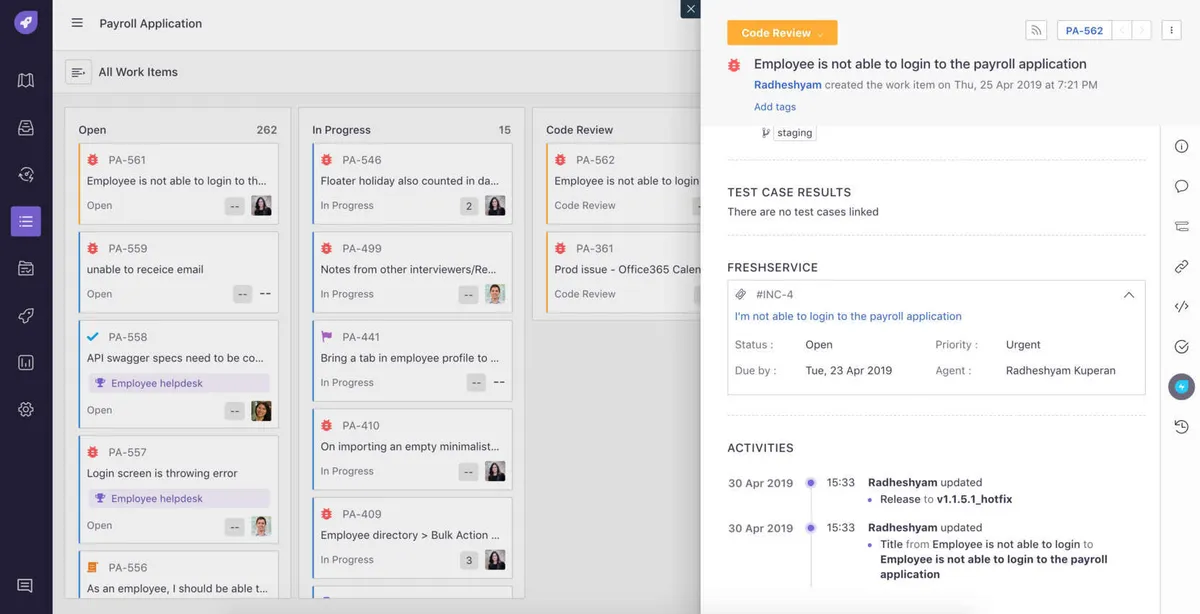The height and width of the screenshot is (614, 1200).
Task: Open the activity history clock icon
Action: pyautogui.click(x=1181, y=427)
